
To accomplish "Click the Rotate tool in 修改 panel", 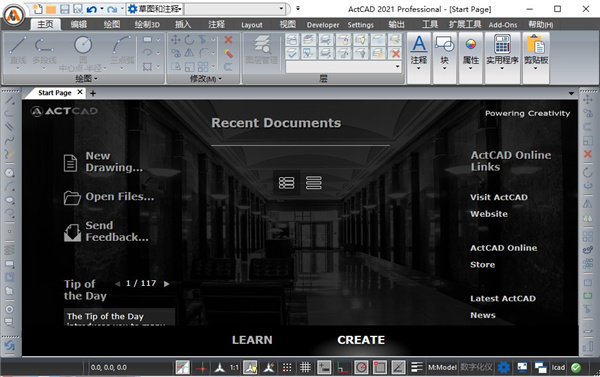I will click(189, 40).
